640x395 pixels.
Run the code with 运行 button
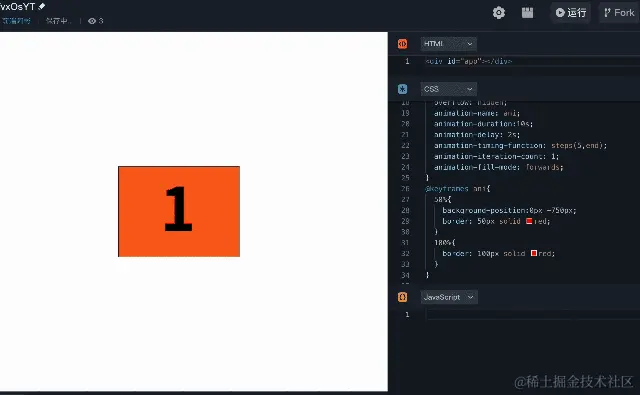click(x=571, y=13)
